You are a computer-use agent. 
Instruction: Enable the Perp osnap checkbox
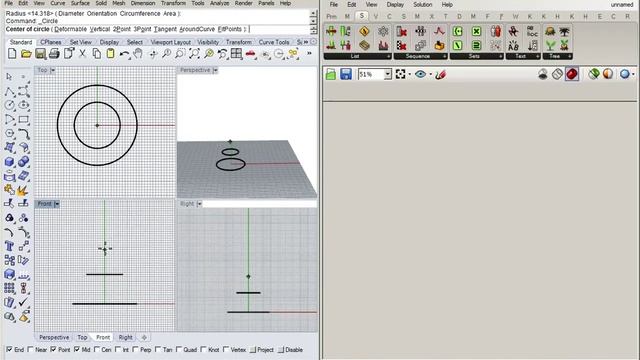click(136, 349)
